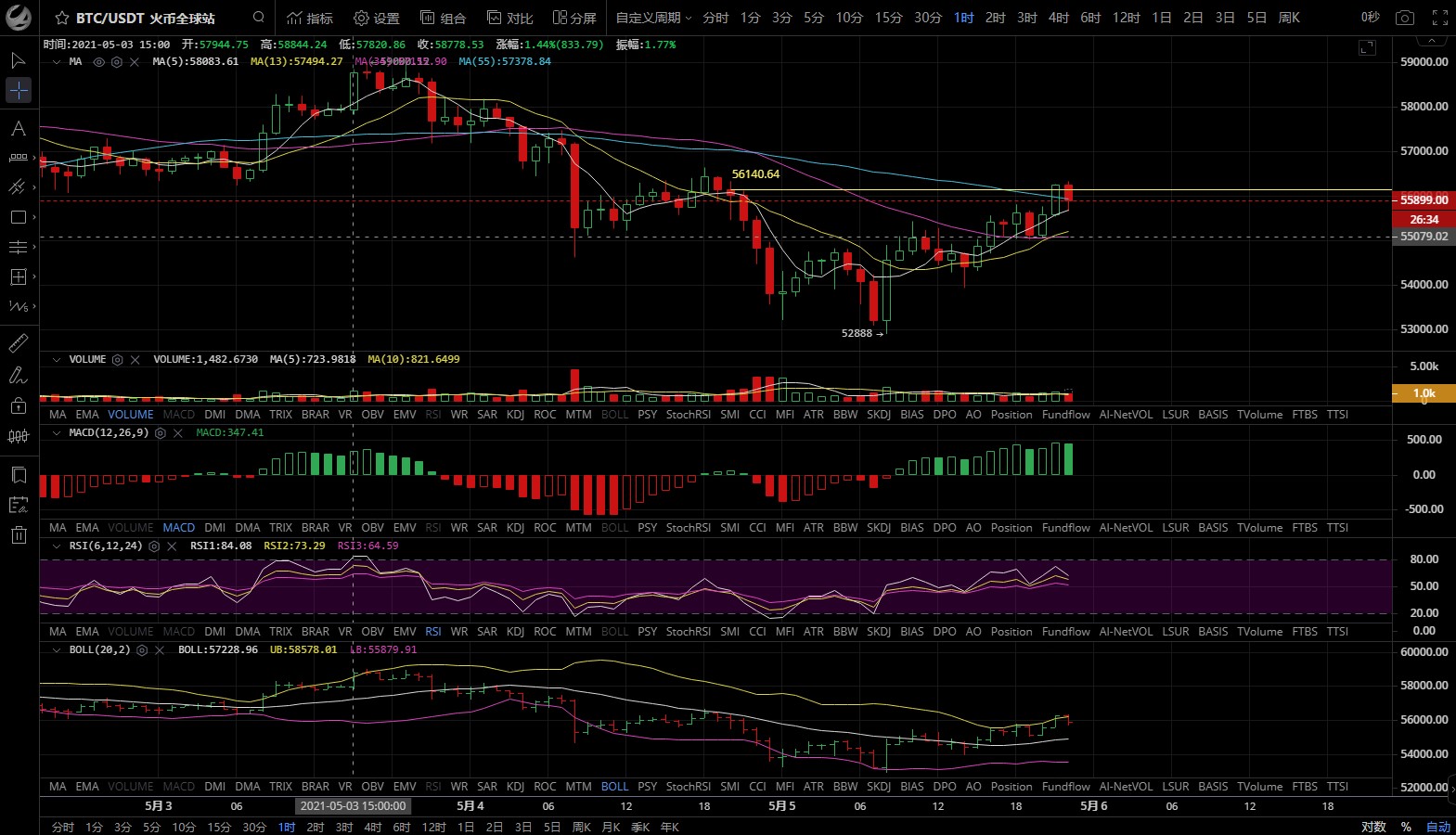Screen dimensions: 1456x835
Task: Select 月K monthly period in bottom bar
Action: coord(611,827)
